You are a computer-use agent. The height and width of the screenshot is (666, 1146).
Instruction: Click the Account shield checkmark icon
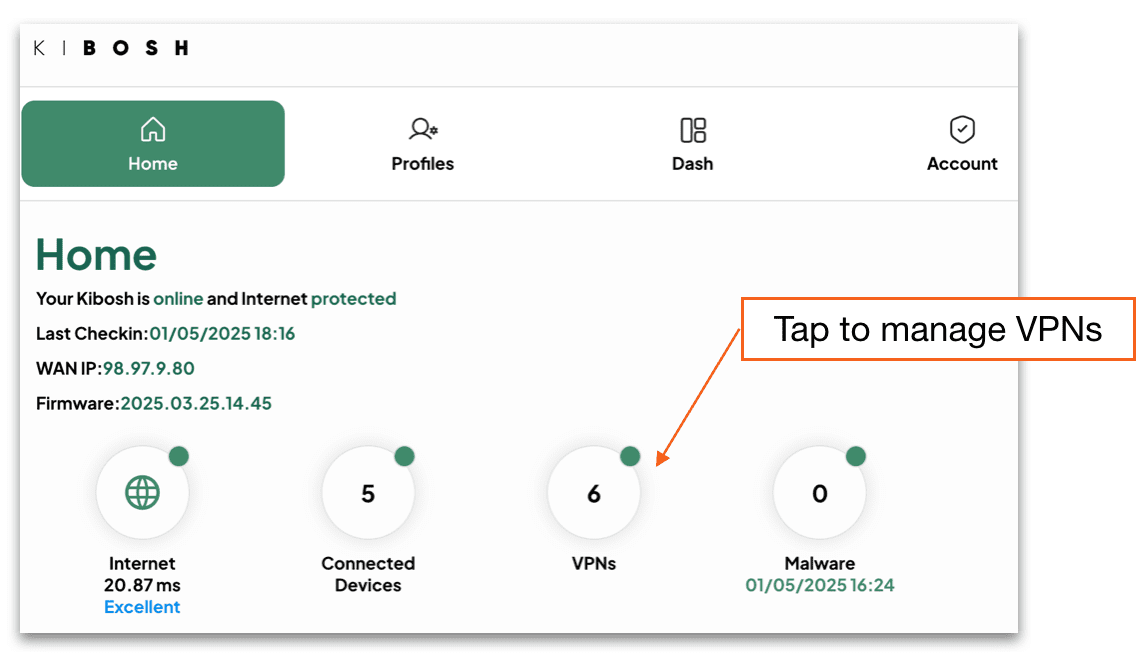(x=962, y=129)
